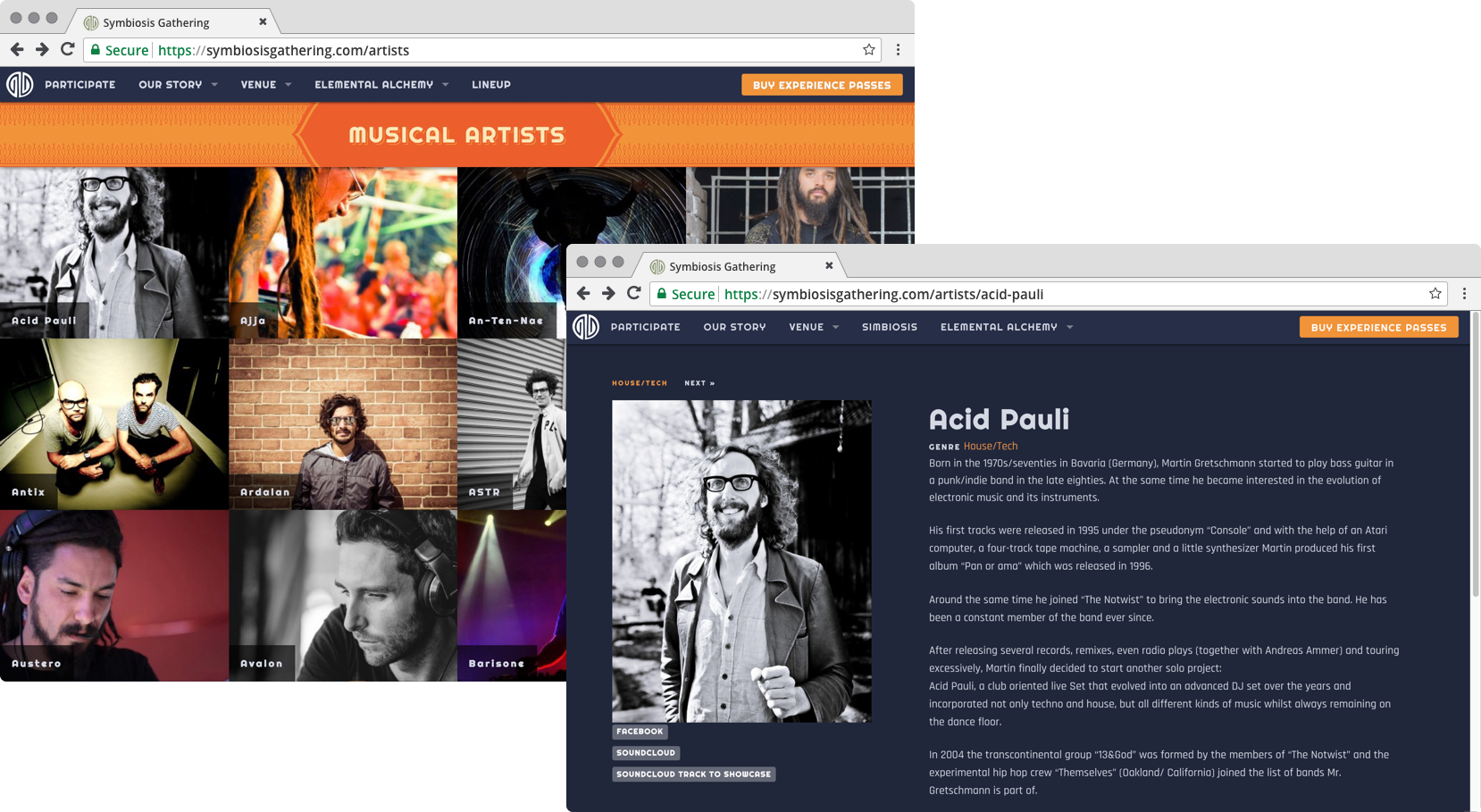Open Soundcloud Track to Showcase link
The image size is (1481, 812).
point(693,774)
